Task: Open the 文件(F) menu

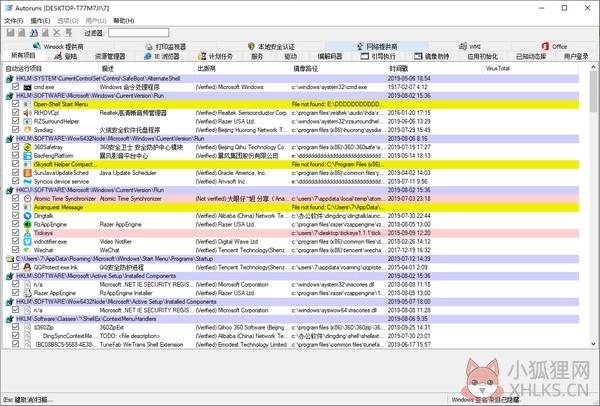Action: click(14, 21)
